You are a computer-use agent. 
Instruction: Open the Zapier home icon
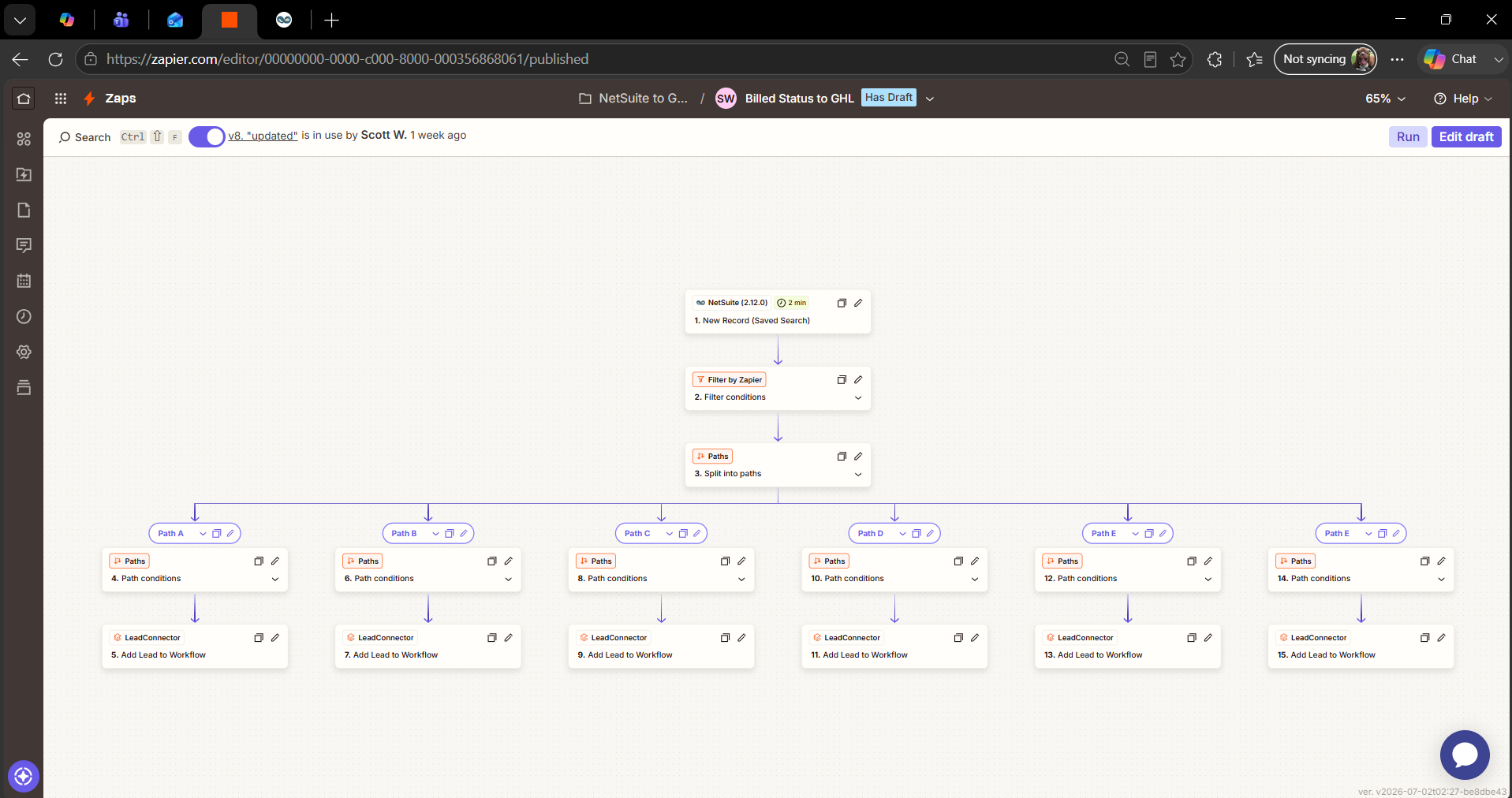tap(24, 99)
